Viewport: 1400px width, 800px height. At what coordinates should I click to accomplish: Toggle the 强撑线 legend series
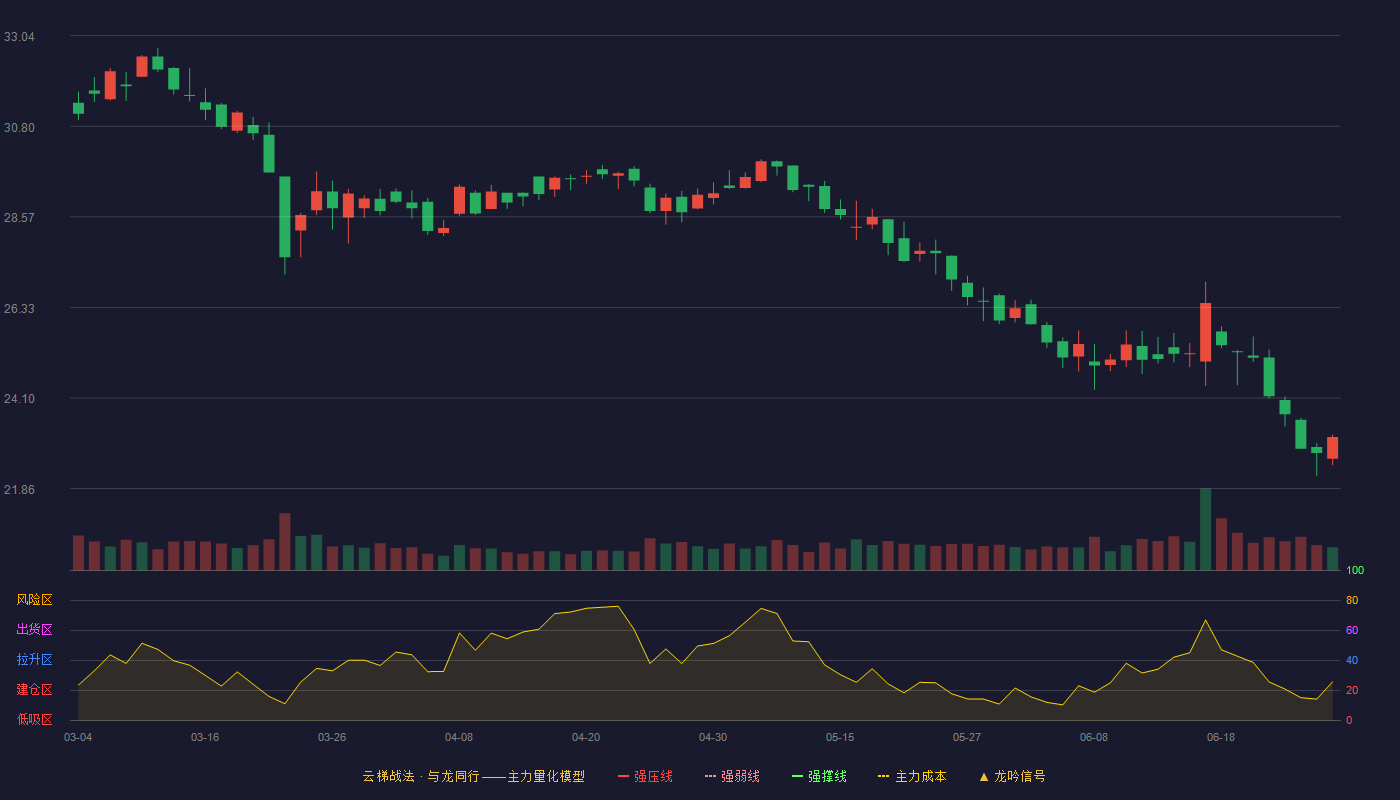tap(819, 776)
